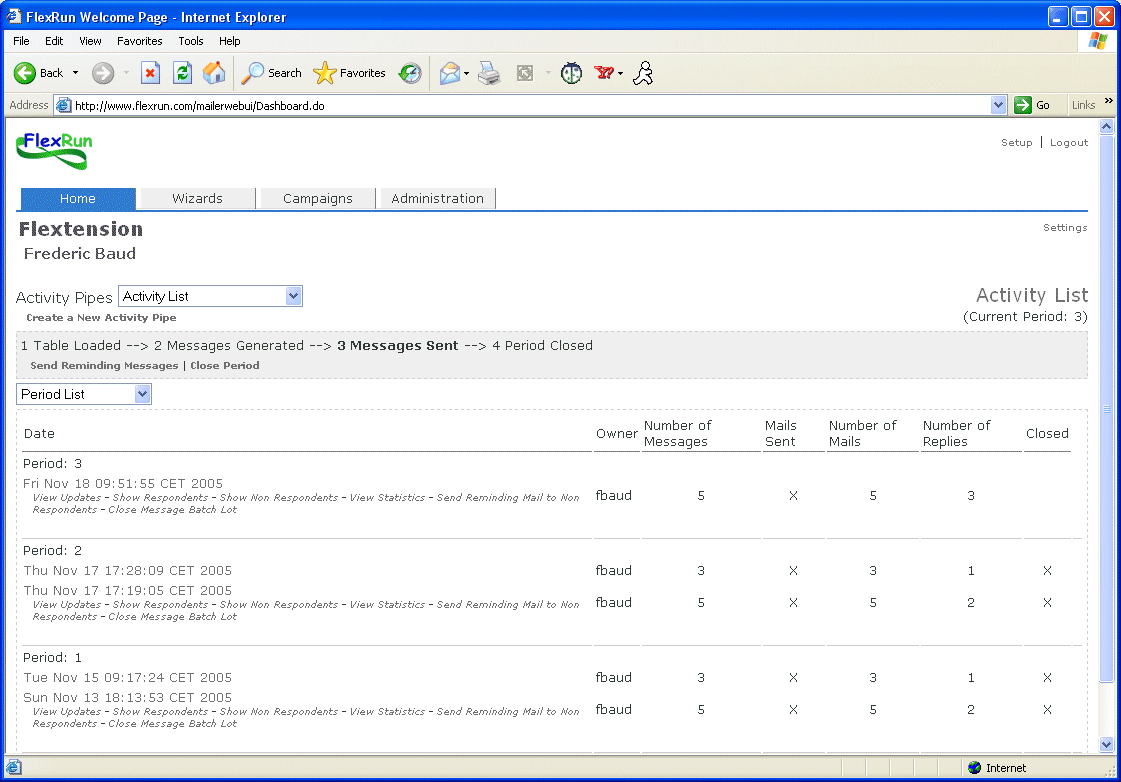The width and height of the screenshot is (1121, 782).
Task: Click the status bar page icon
Action: point(14,768)
